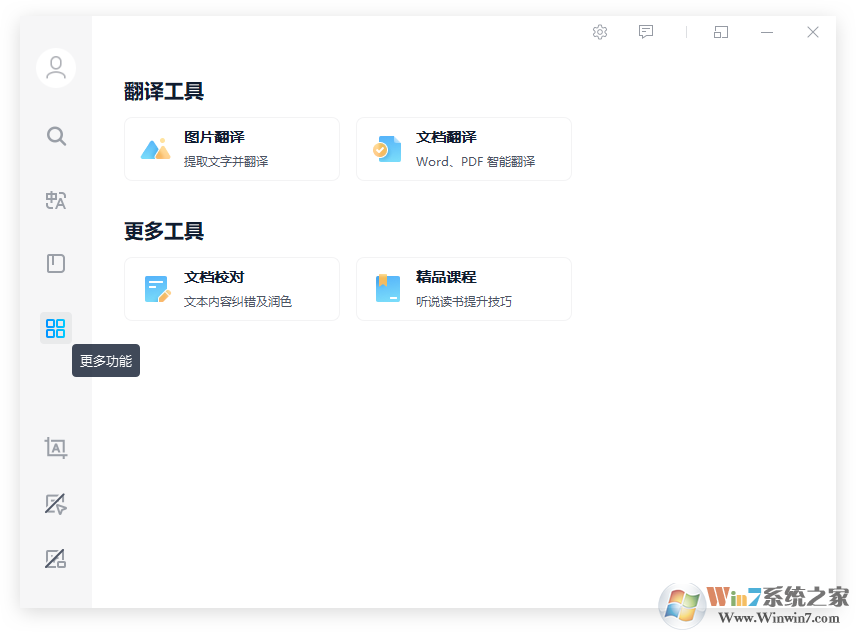Click the 图片翻译 picture icon
The height and width of the screenshot is (632, 856).
click(x=155, y=148)
